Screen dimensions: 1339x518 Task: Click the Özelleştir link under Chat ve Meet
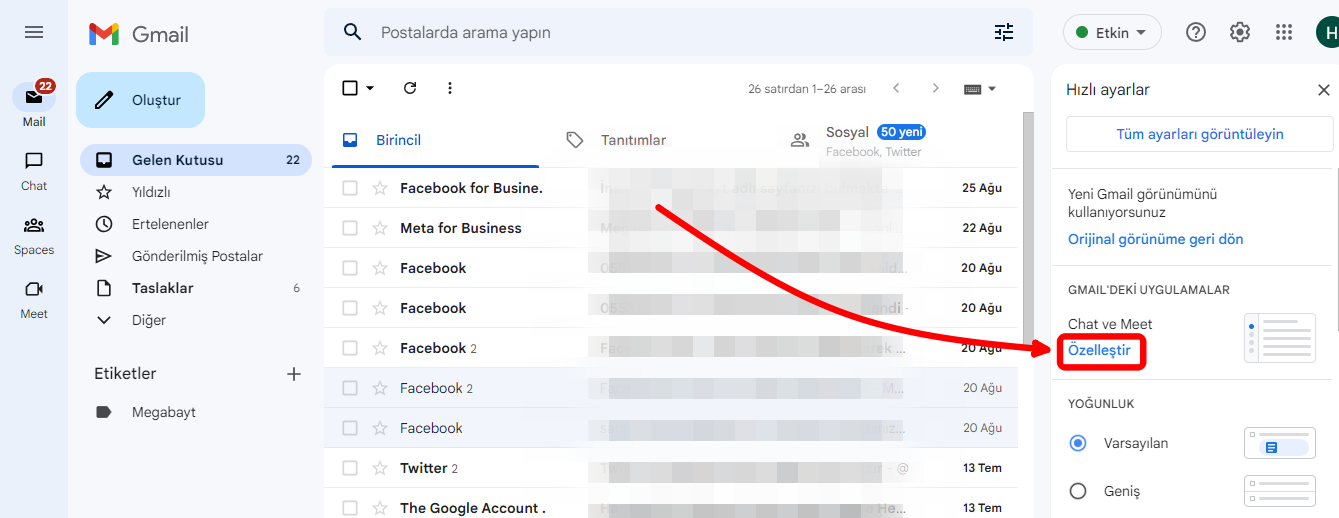(x=1099, y=351)
